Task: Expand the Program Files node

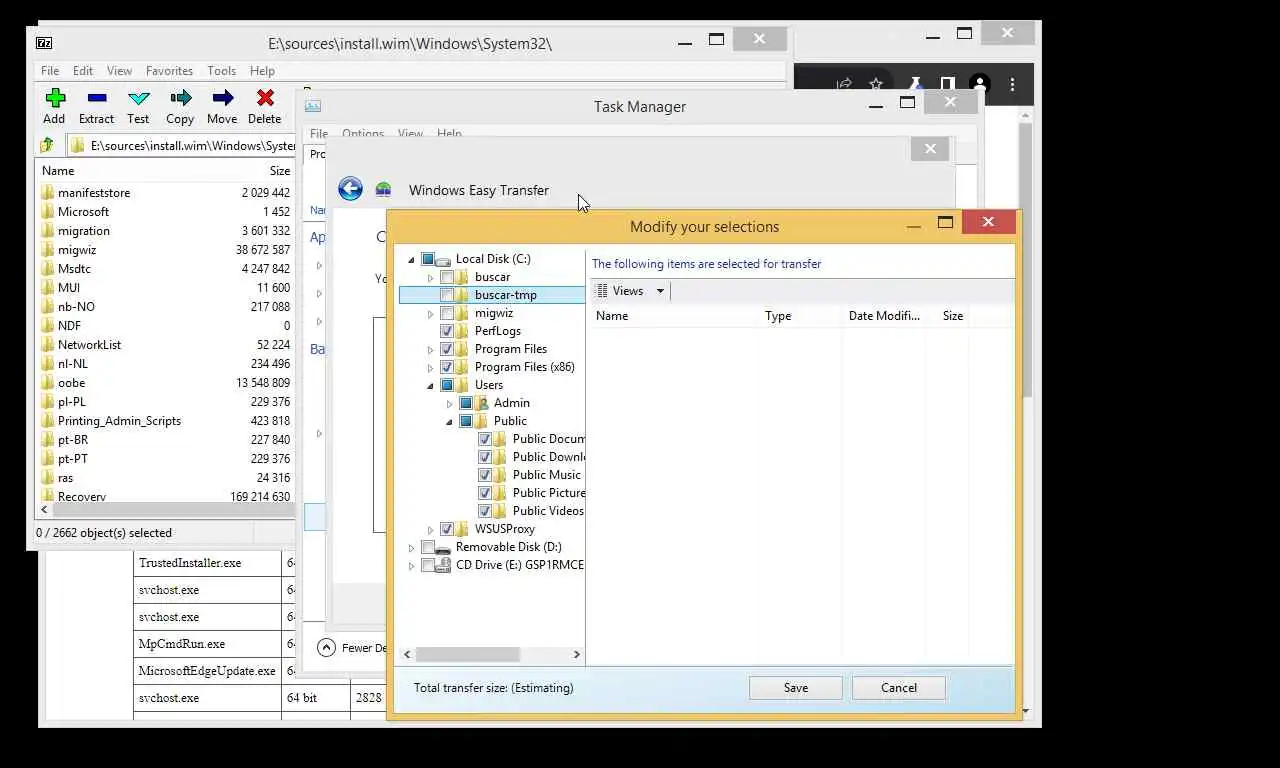Action: point(431,349)
